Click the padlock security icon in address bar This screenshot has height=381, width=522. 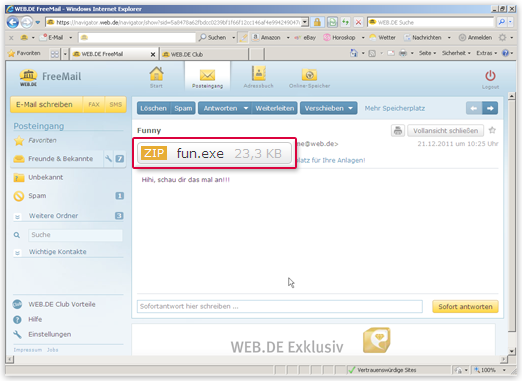(x=317, y=22)
